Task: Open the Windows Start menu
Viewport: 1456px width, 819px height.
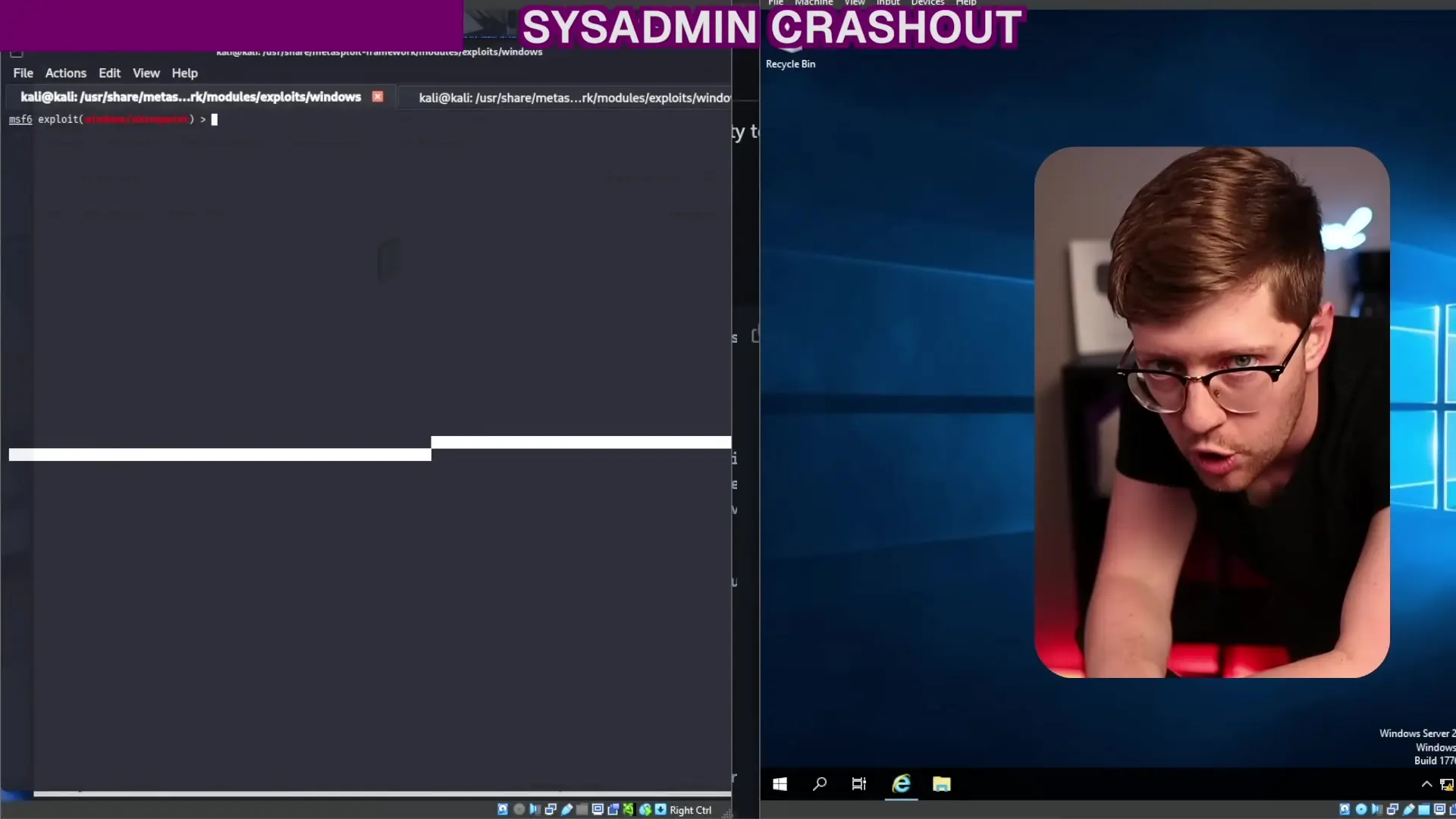Action: point(780,784)
